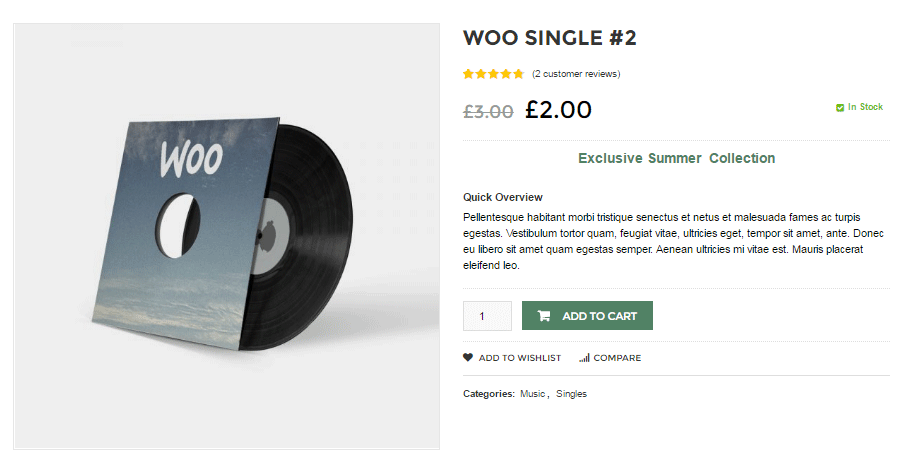Click the first yellow rating star

click(469, 74)
